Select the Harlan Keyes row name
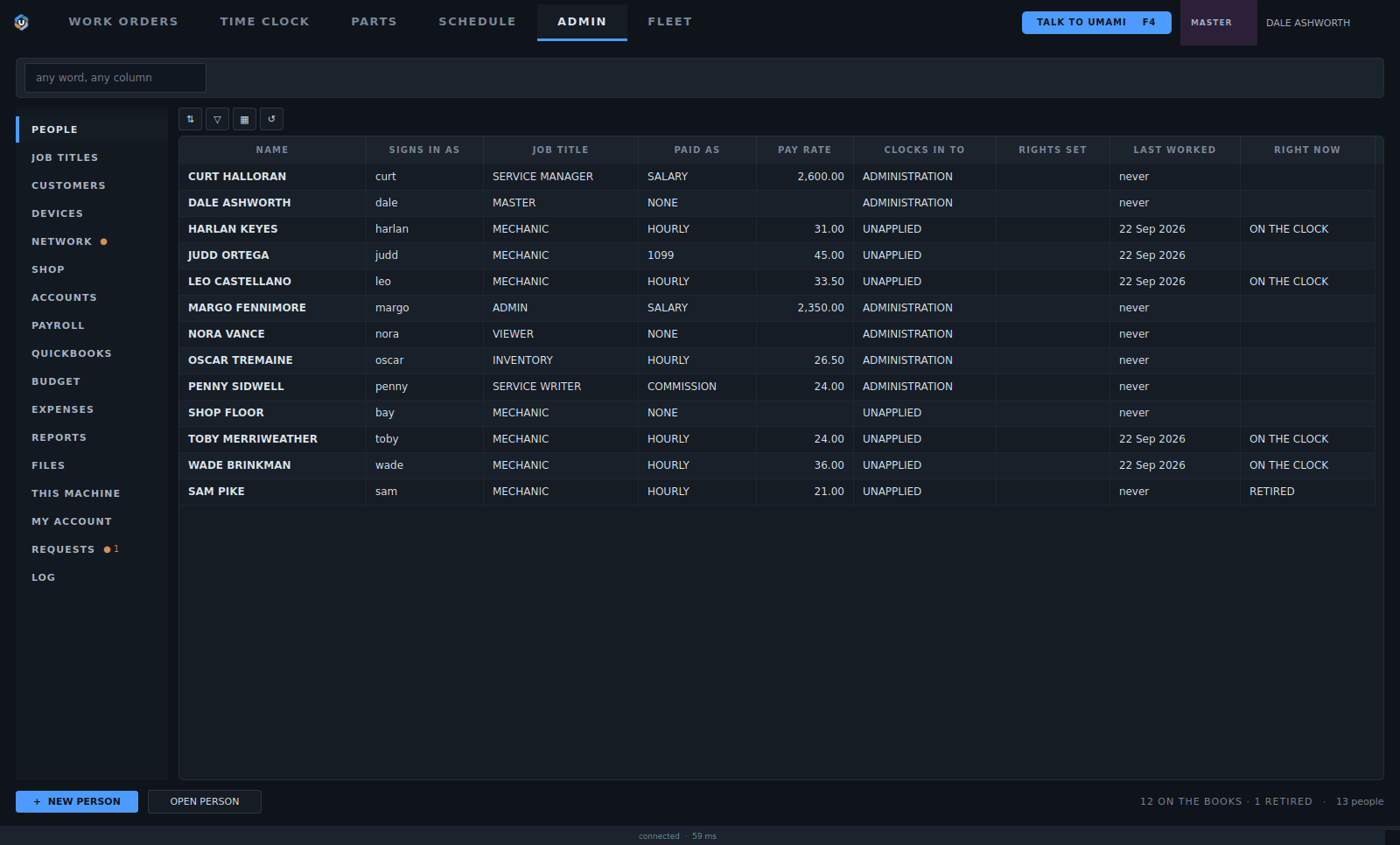Viewport: 1400px width, 845px height. (x=233, y=229)
